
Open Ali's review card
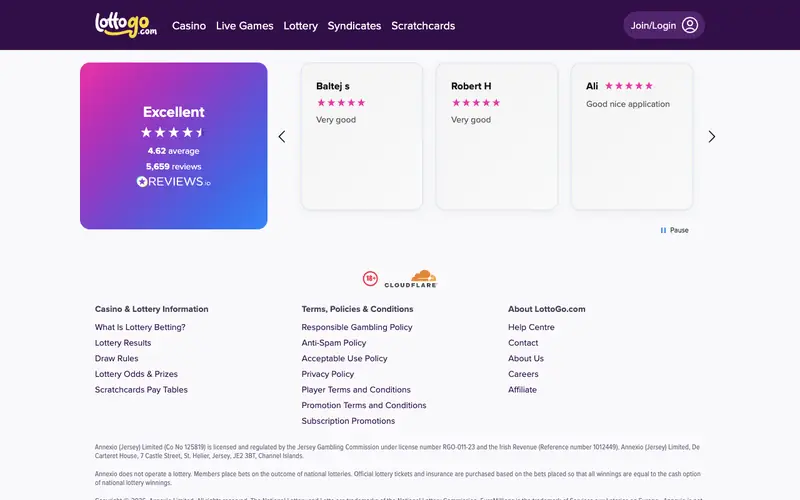click(632, 136)
